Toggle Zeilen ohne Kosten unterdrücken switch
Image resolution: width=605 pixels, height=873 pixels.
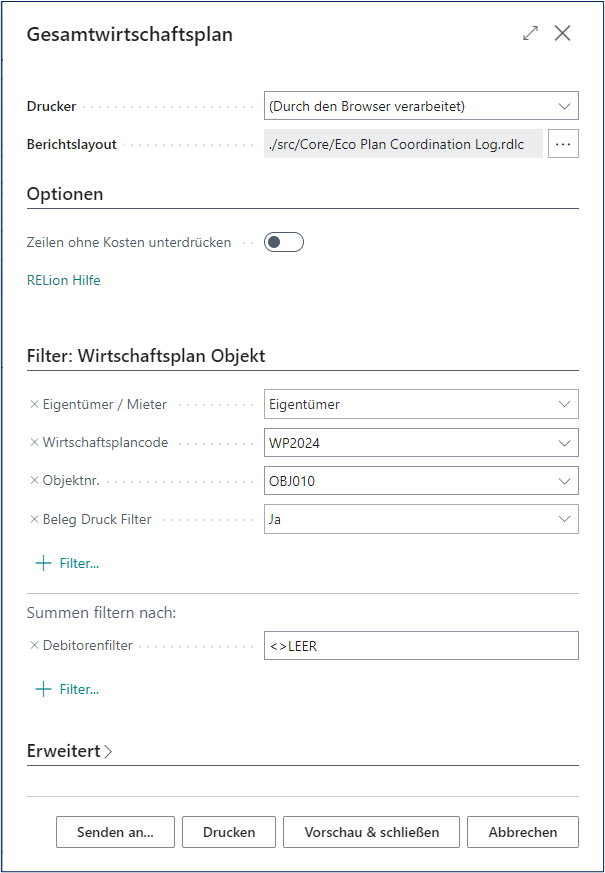(x=283, y=242)
